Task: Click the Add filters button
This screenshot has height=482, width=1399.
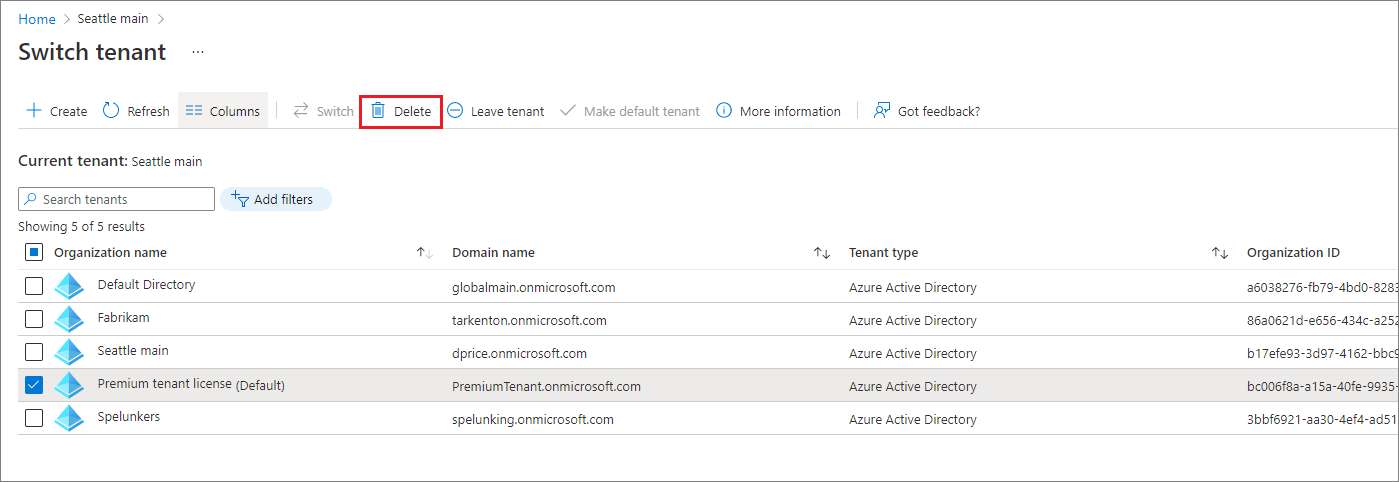Action: click(275, 199)
